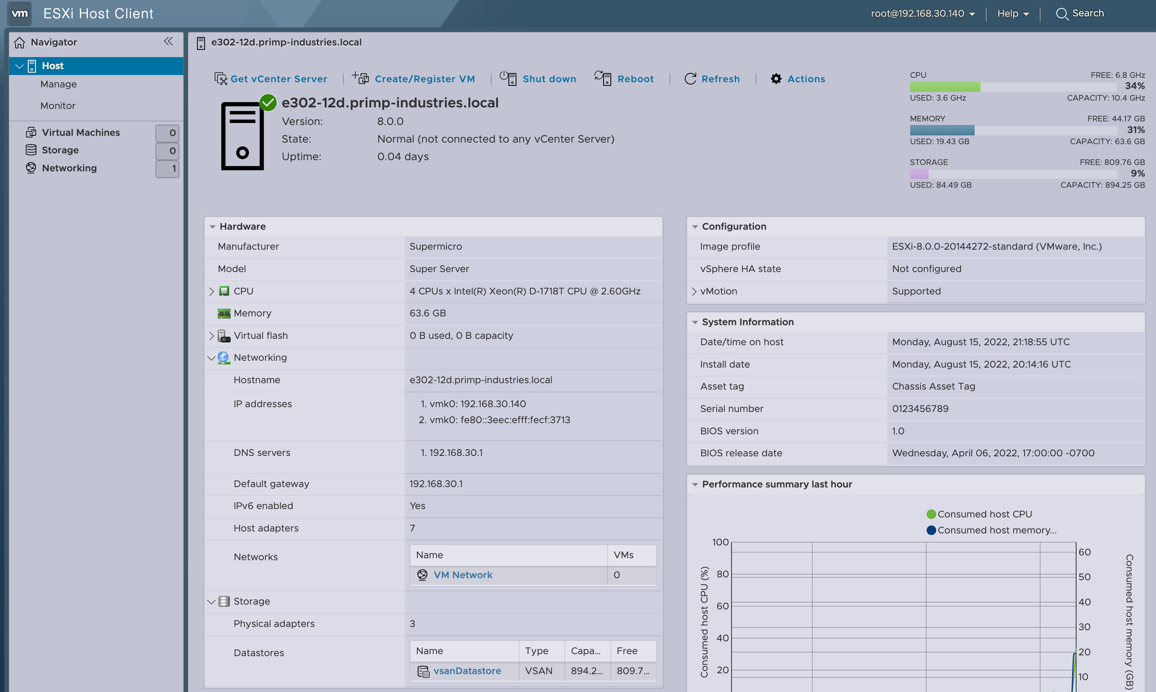Open the Help dropdown menu
This screenshot has height=692, width=1156.
[x=1012, y=13]
